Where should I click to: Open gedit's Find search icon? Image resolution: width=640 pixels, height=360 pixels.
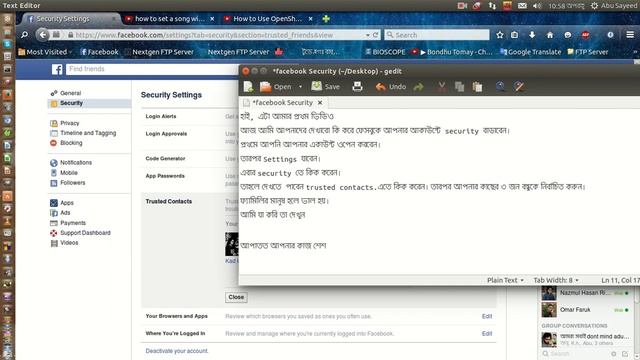pyautogui.click(x=500, y=87)
